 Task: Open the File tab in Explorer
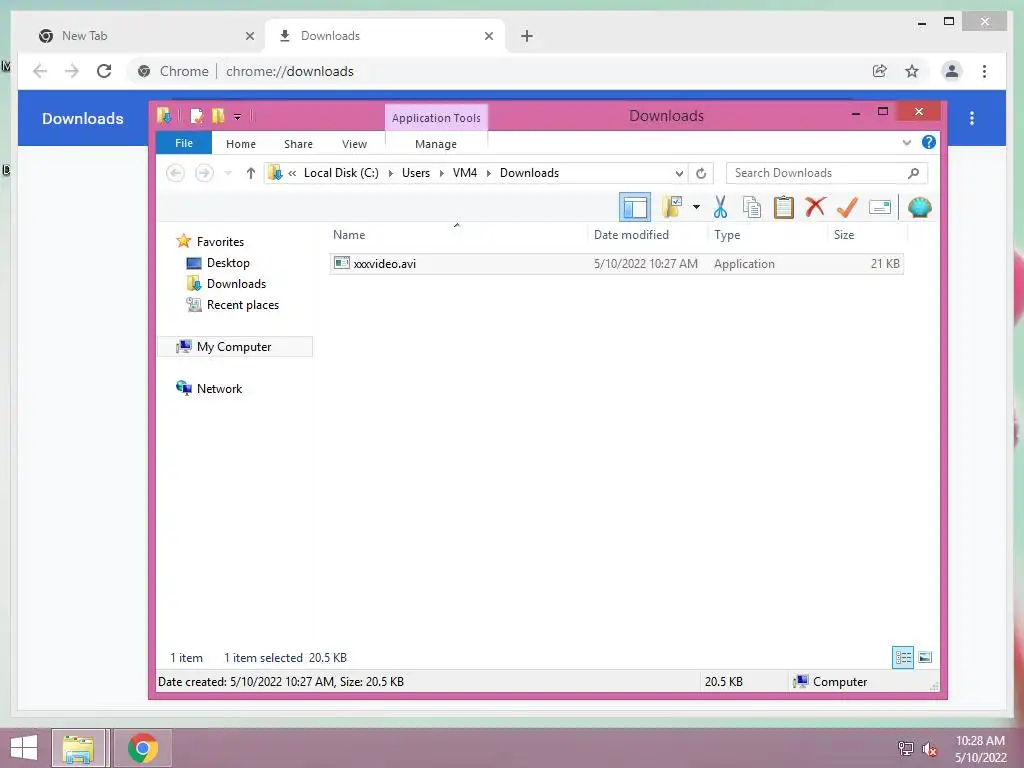tap(184, 143)
